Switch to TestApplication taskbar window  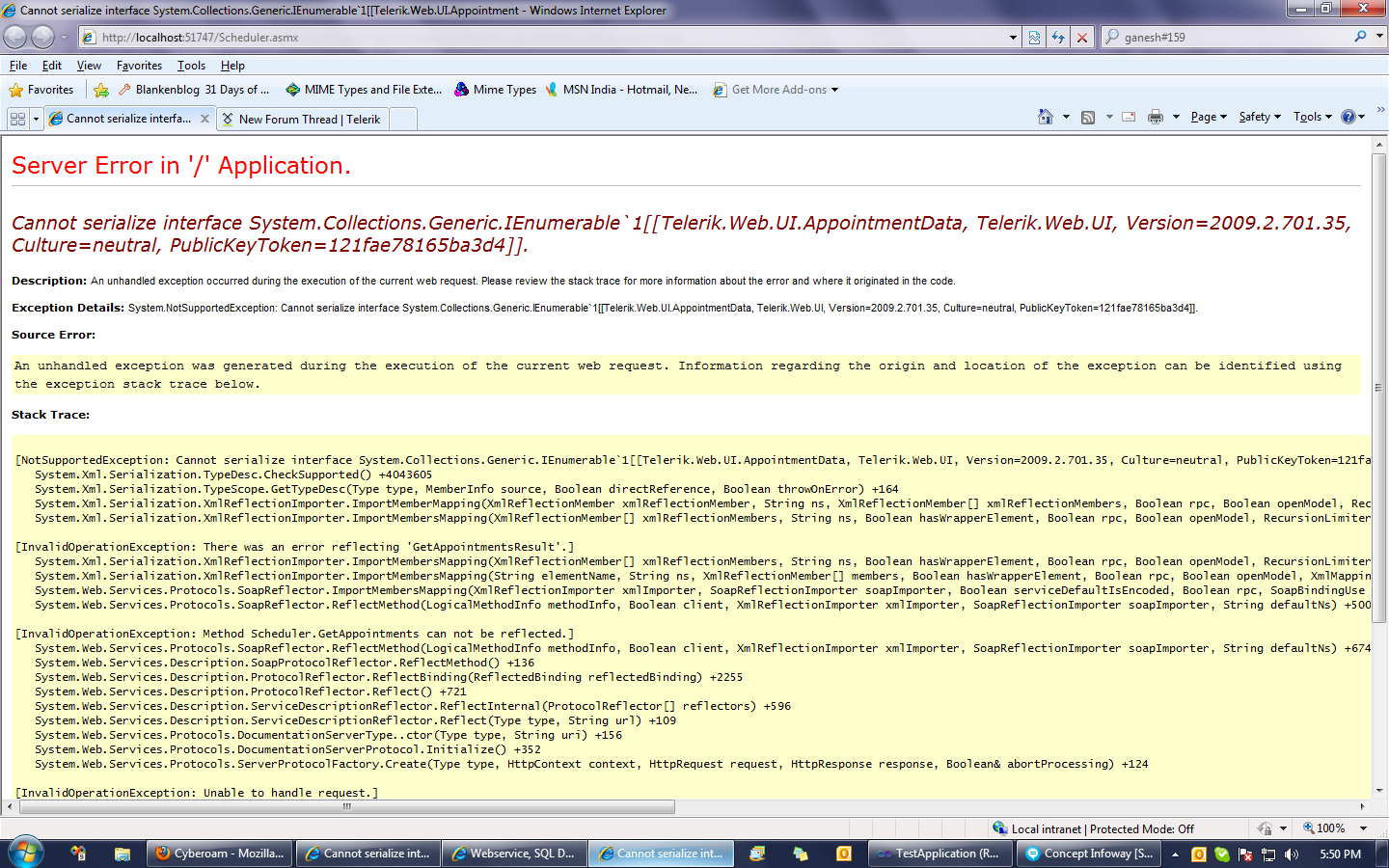[940, 854]
